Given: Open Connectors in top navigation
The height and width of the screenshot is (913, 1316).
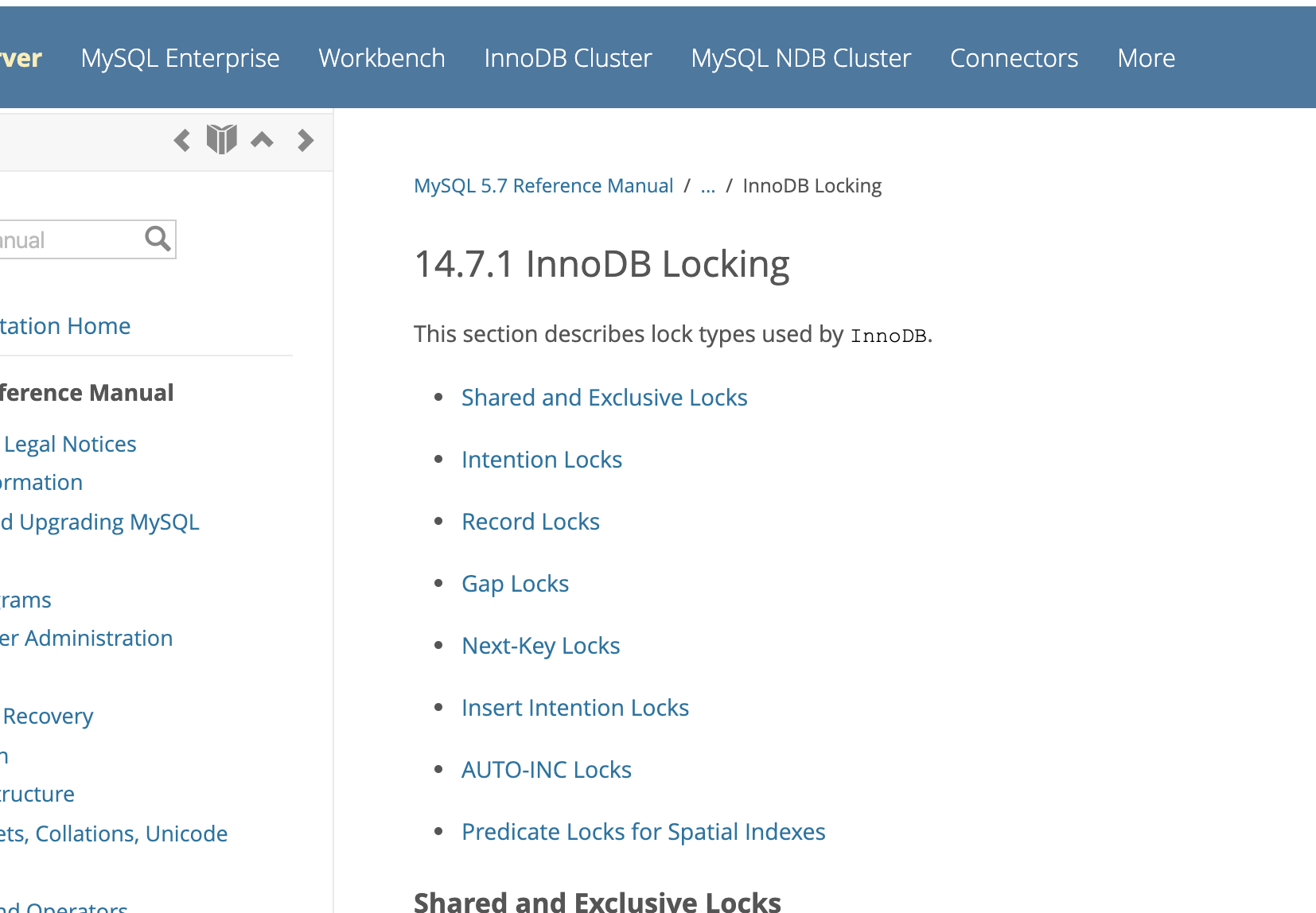Looking at the screenshot, I should (x=1014, y=58).
